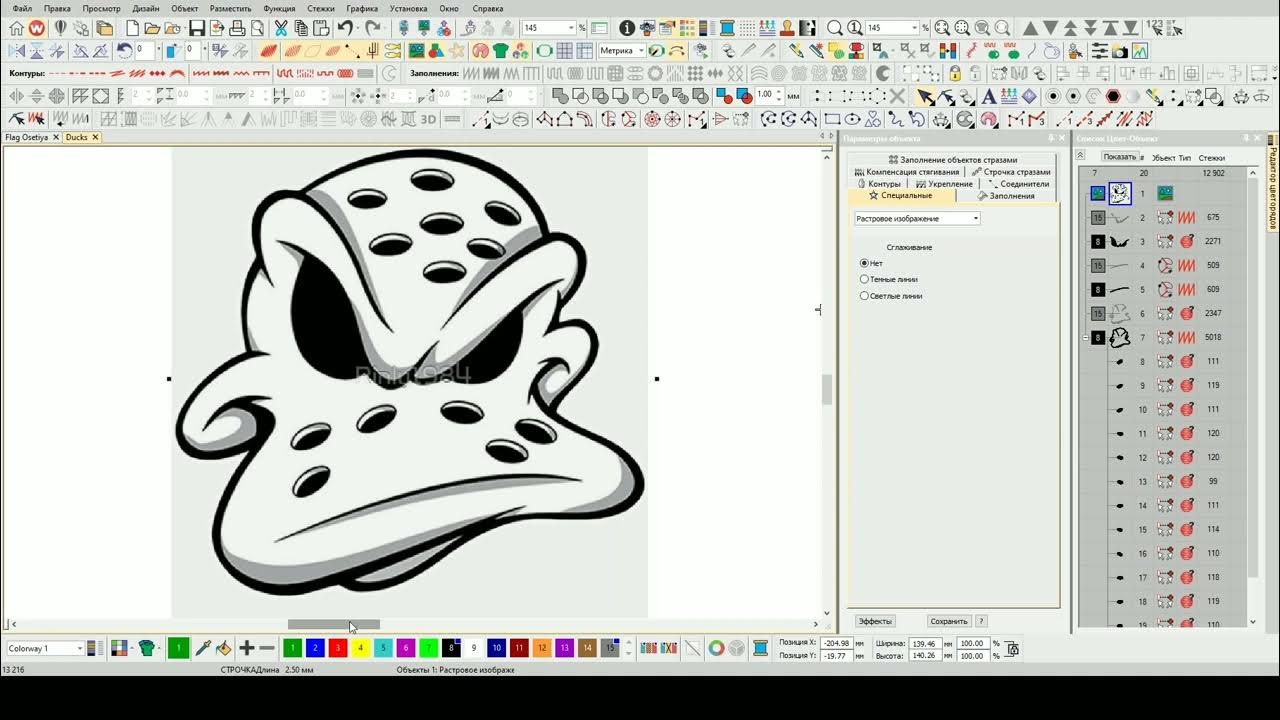Save the design with the floppy disk icon
Viewport: 1280px width, 720px height.
click(x=197, y=28)
